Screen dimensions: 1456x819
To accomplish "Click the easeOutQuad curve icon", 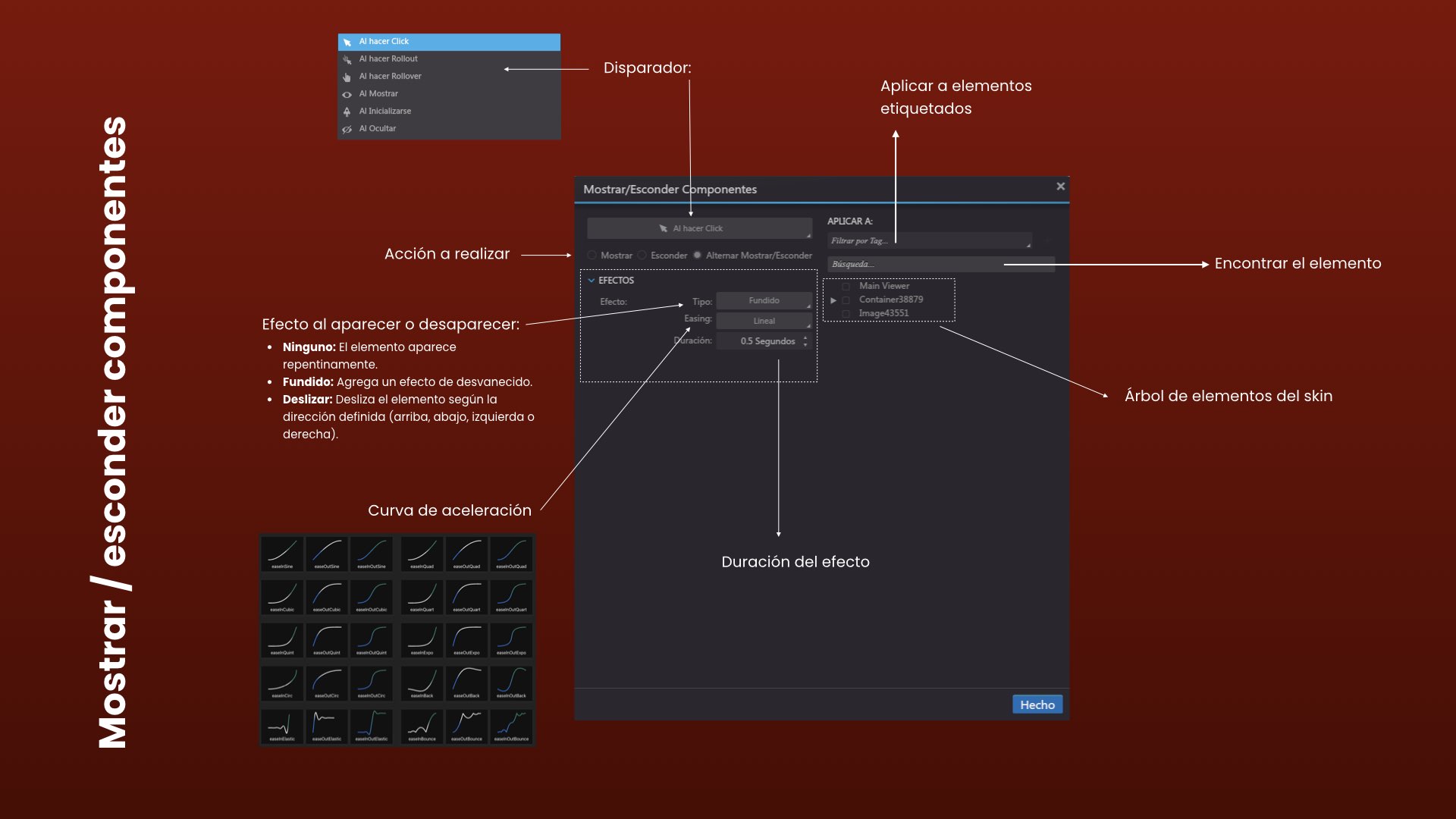I will click(x=466, y=553).
